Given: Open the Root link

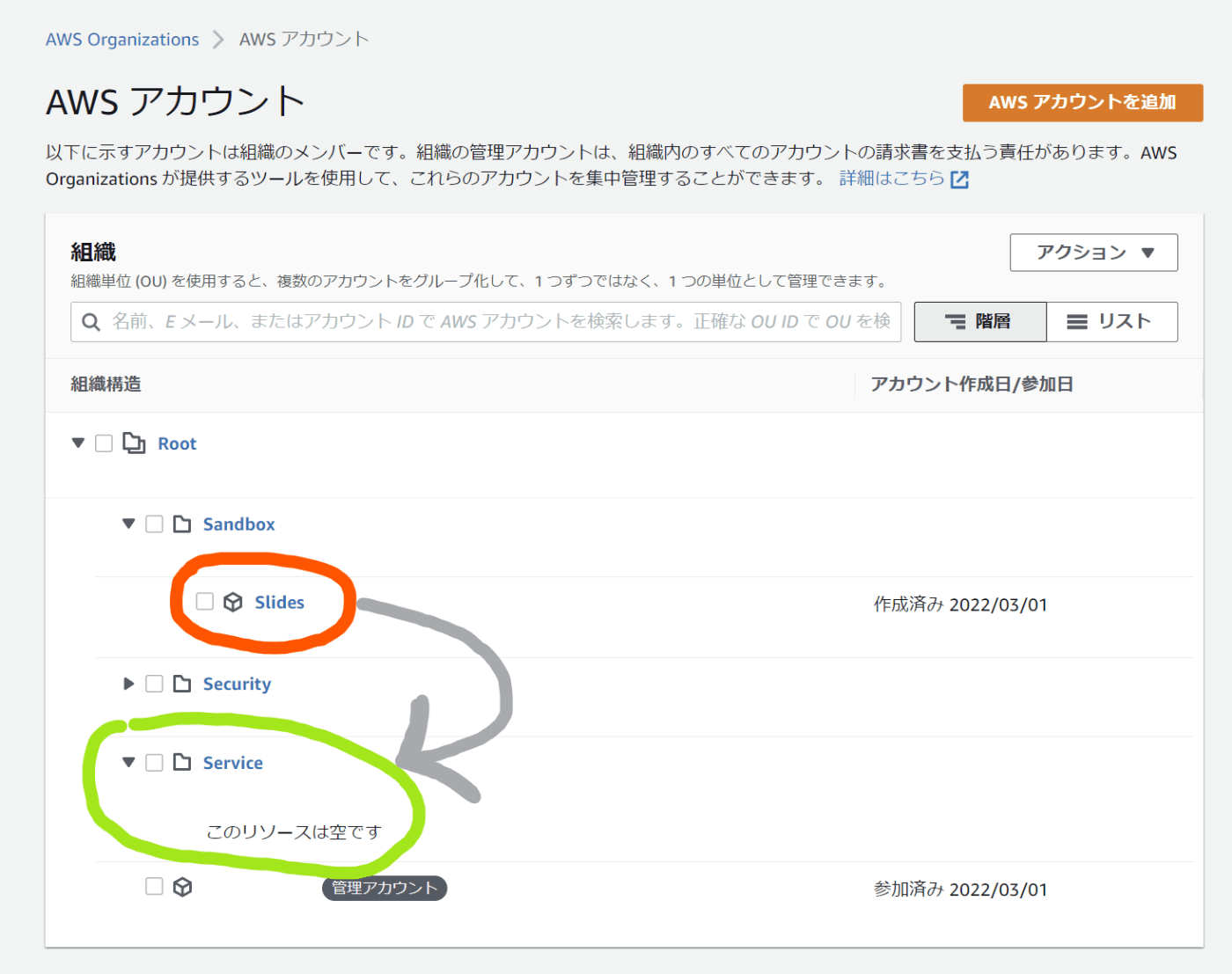Looking at the screenshot, I should click(177, 443).
